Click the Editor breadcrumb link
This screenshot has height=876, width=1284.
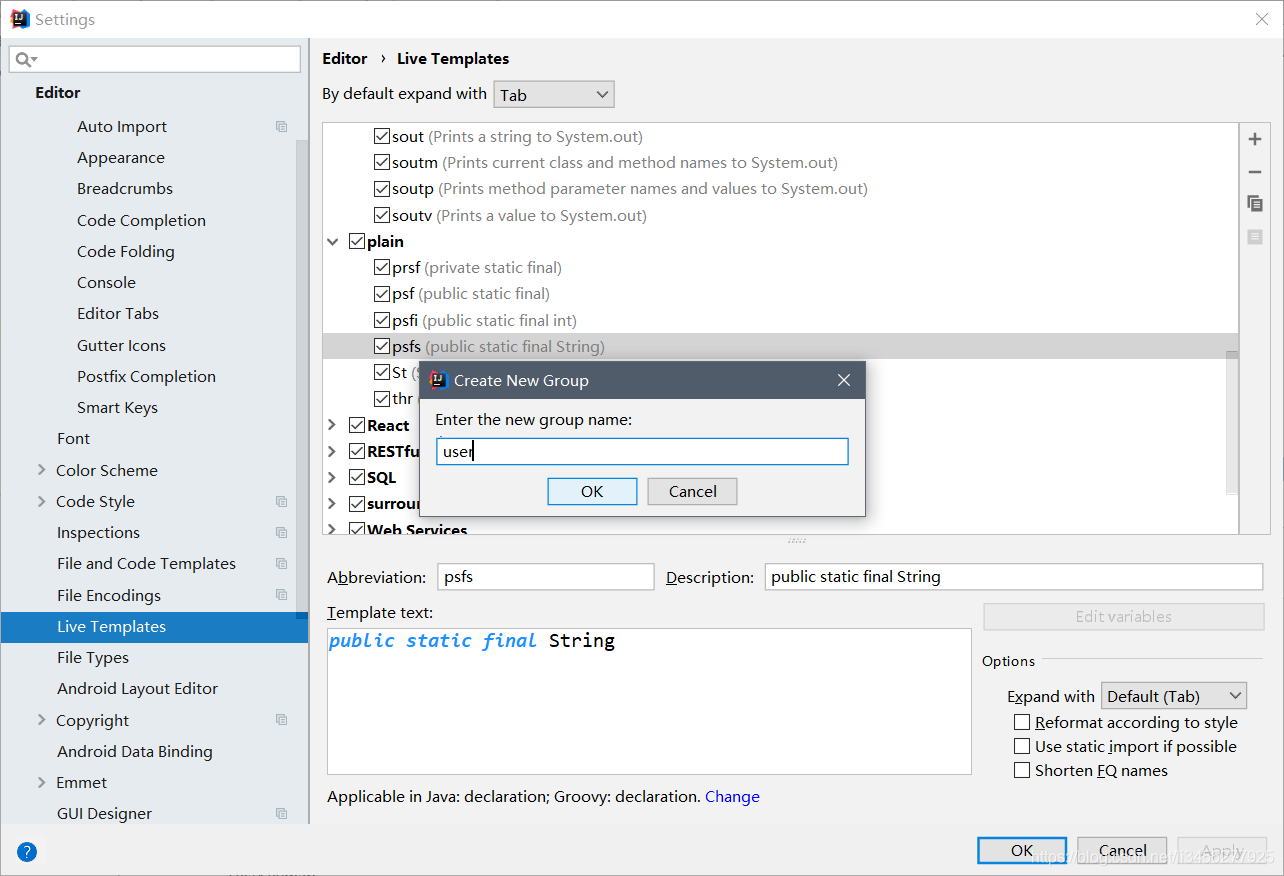tap(345, 58)
